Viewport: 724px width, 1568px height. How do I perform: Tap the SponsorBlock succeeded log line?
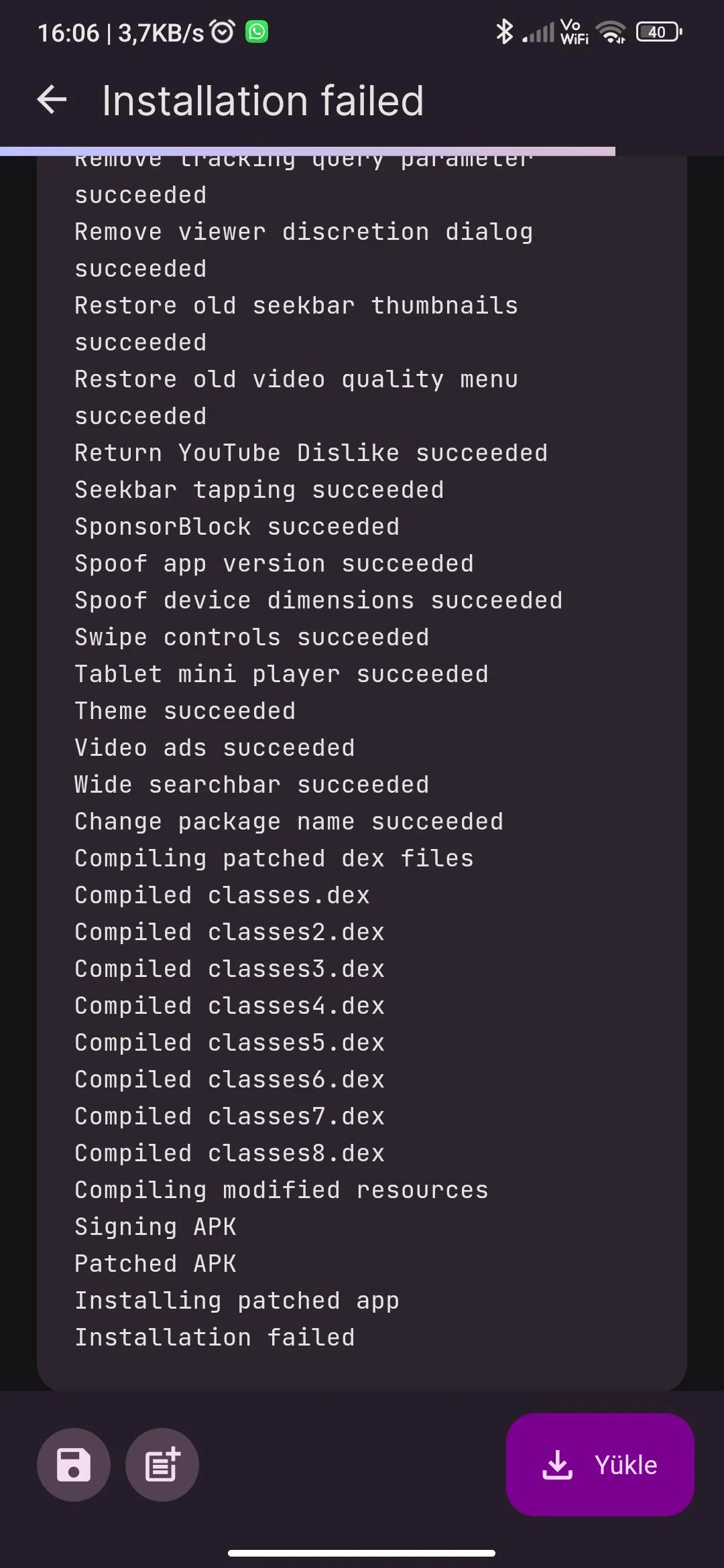[x=236, y=525]
